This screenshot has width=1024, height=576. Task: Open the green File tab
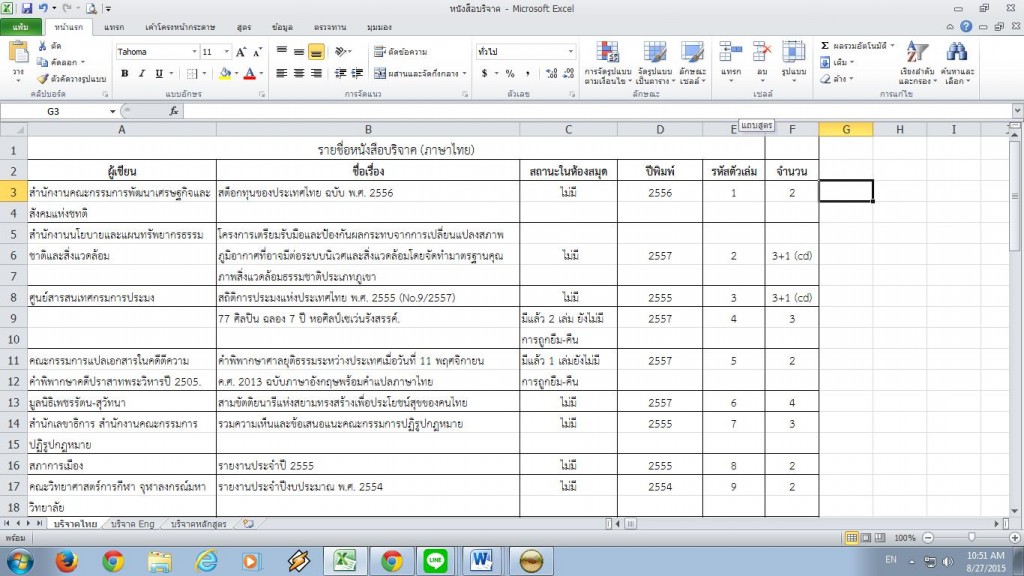pos(20,27)
